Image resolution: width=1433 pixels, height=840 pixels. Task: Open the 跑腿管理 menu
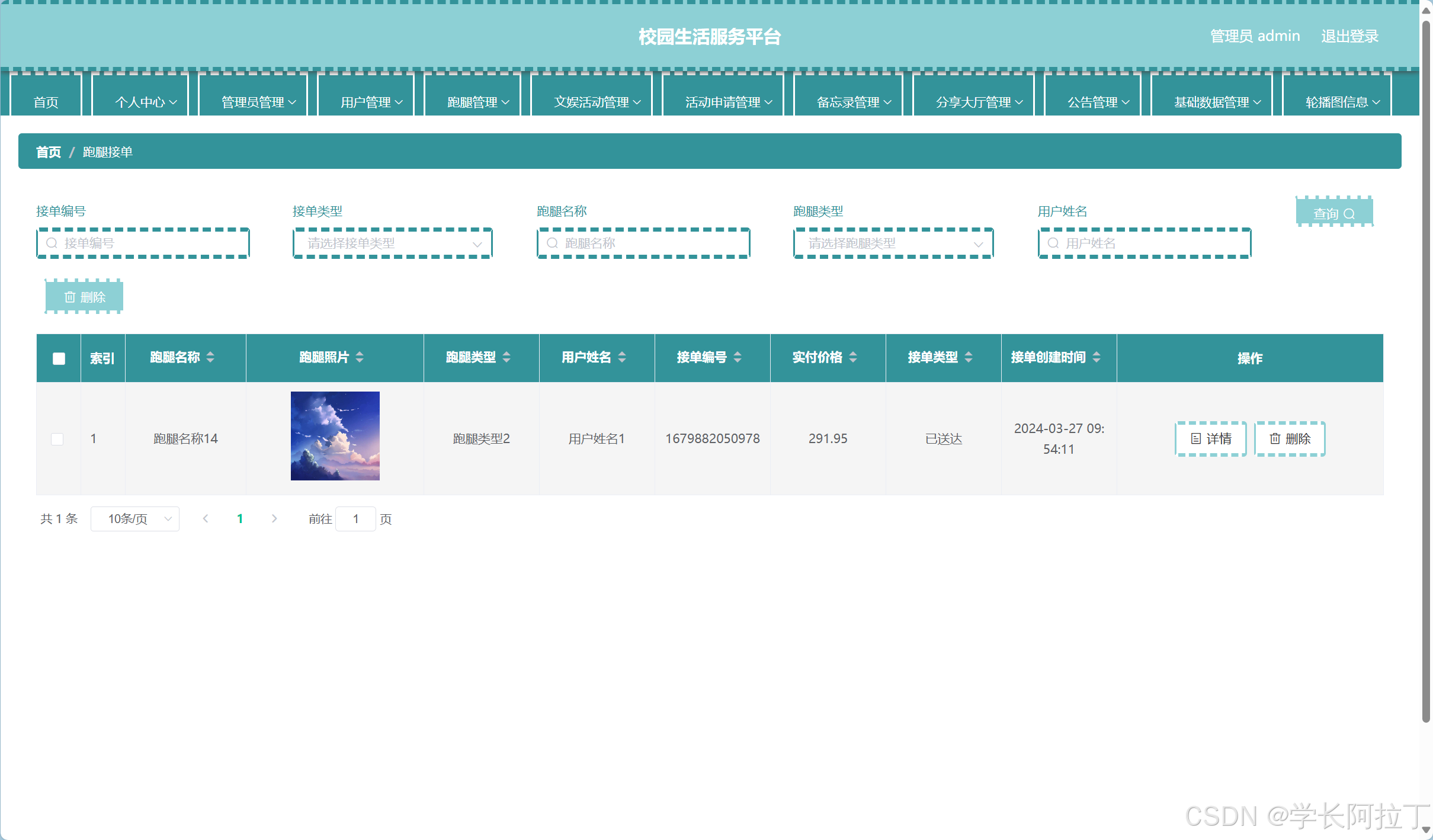coord(477,102)
